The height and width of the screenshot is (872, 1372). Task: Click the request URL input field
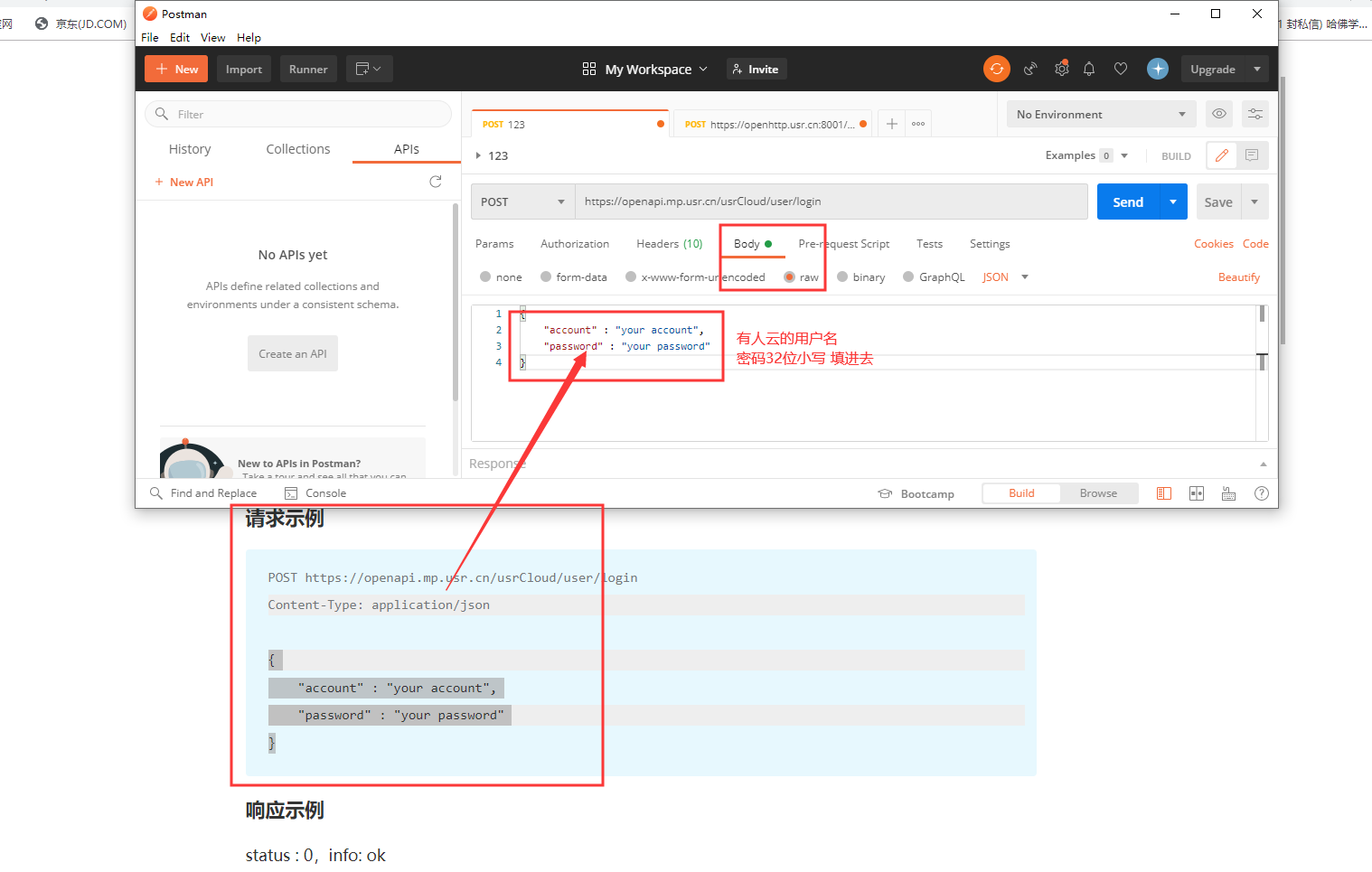pos(830,202)
